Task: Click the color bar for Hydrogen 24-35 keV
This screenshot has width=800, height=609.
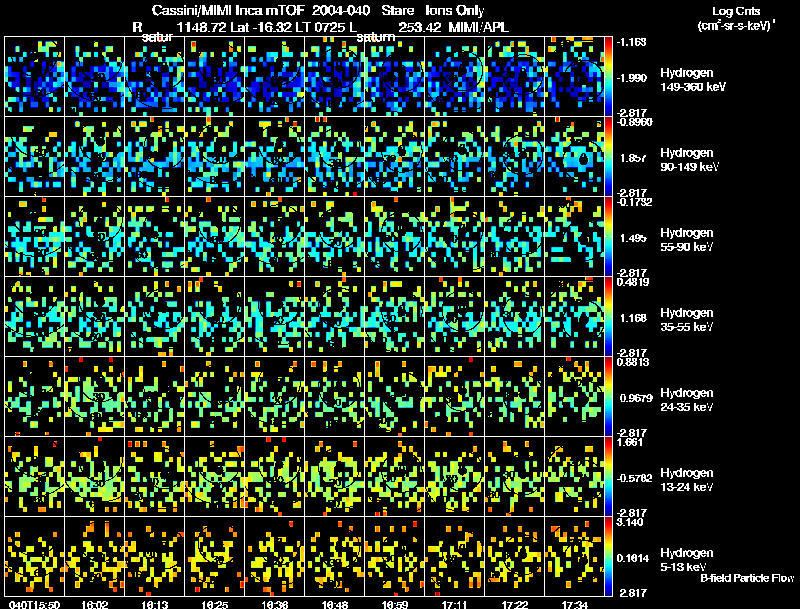Action: pyautogui.click(x=608, y=397)
